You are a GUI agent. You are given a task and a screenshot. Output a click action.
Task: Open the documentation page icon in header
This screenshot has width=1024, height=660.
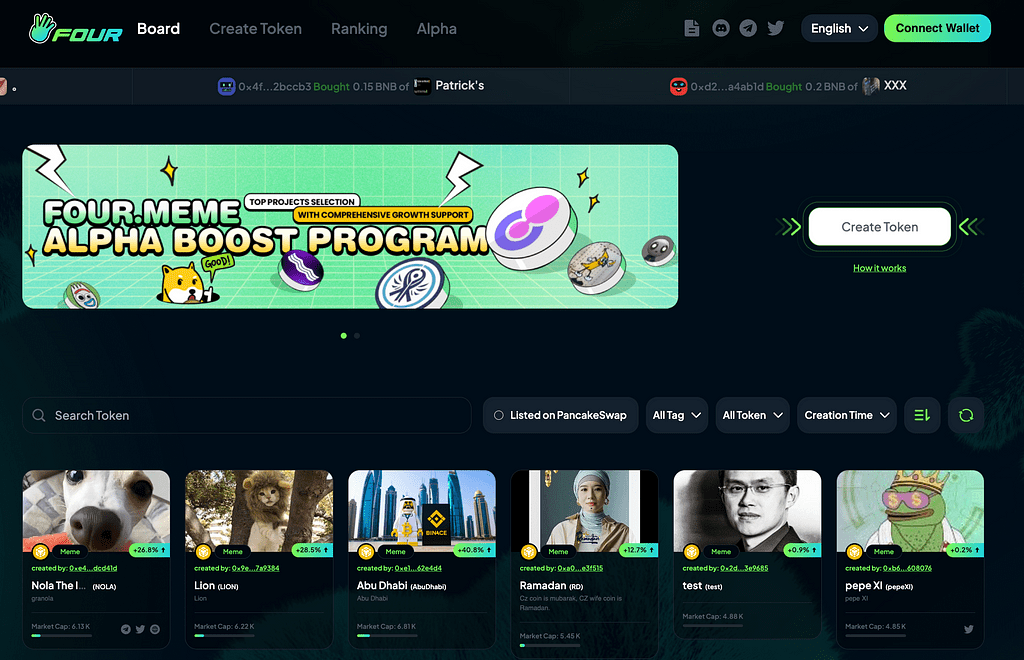692,28
